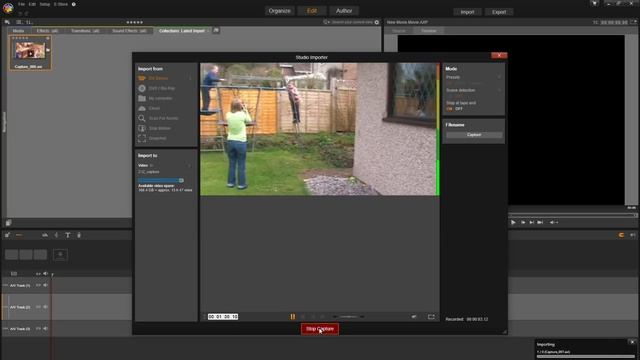Image resolution: width=640 pixels, height=360 pixels.
Task: Click the Import button
Action: click(x=467, y=12)
